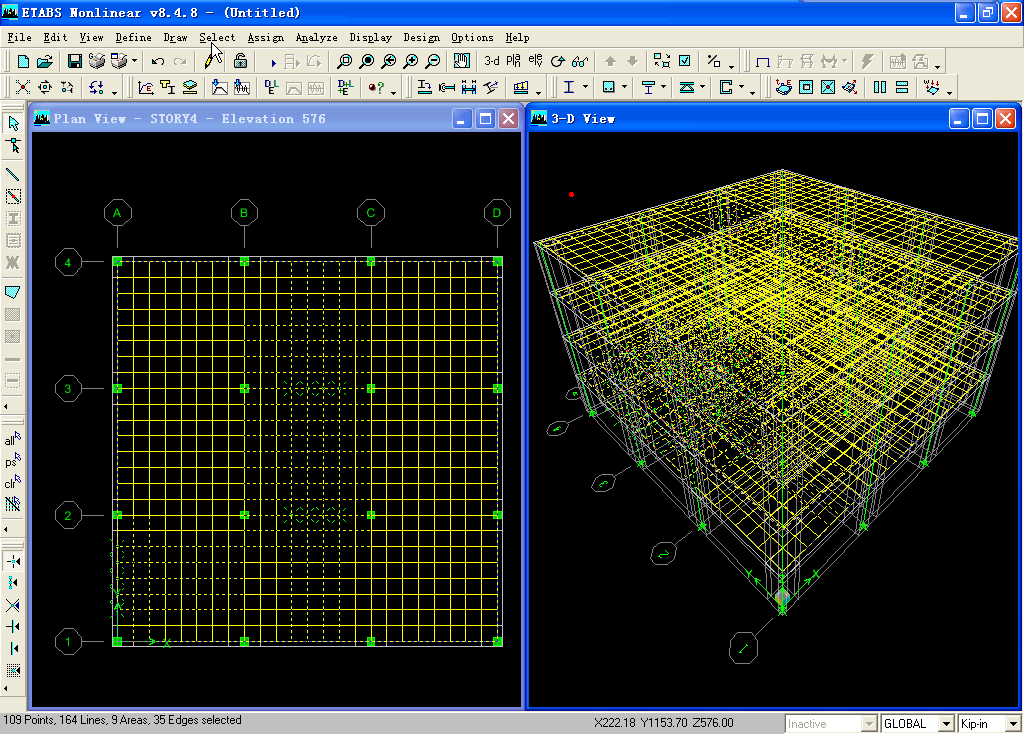Click the previous selection 'ps' button
1024x734 pixels.
tap(12, 461)
